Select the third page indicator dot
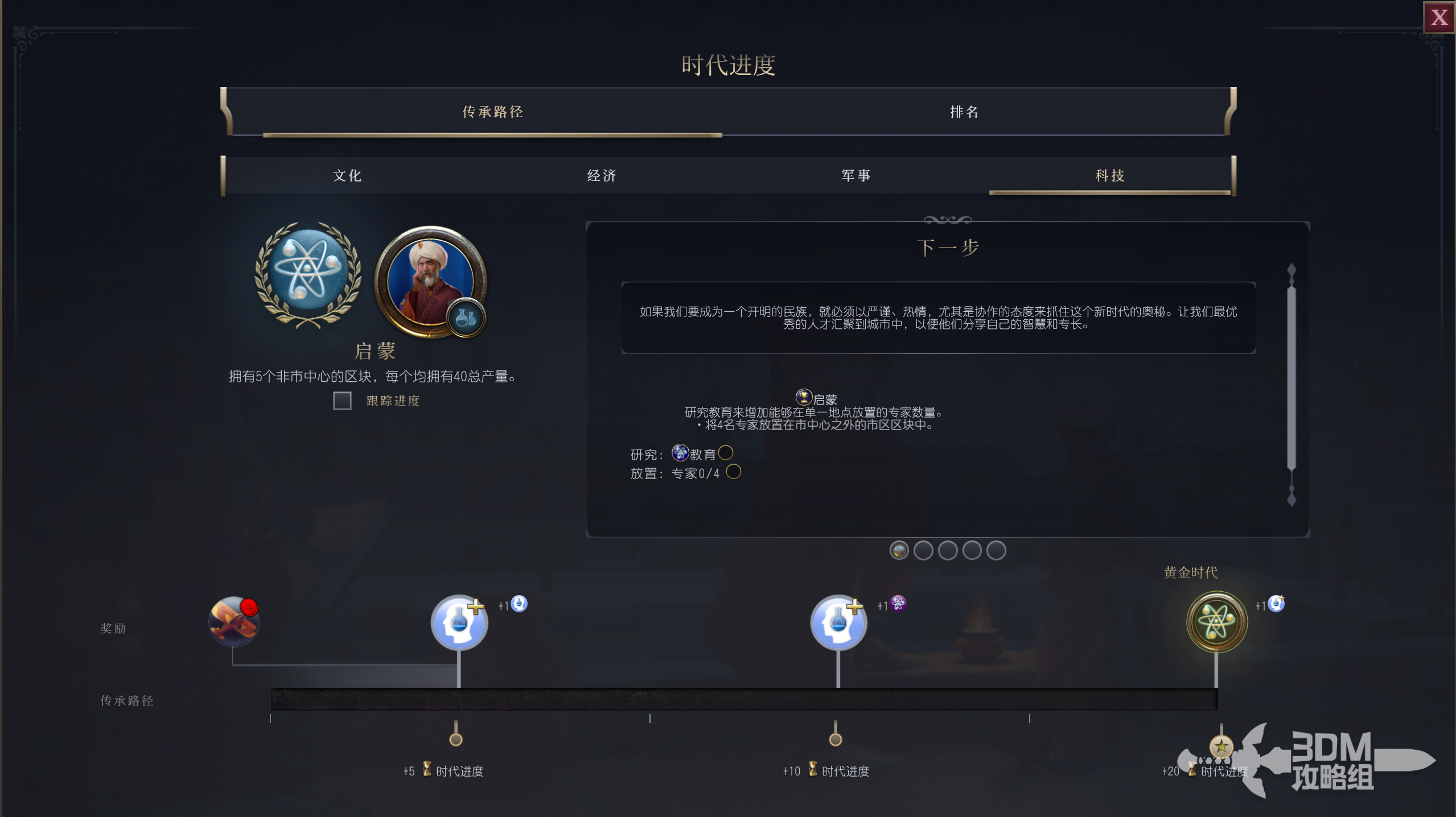The width and height of the screenshot is (1456, 817). (948, 550)
